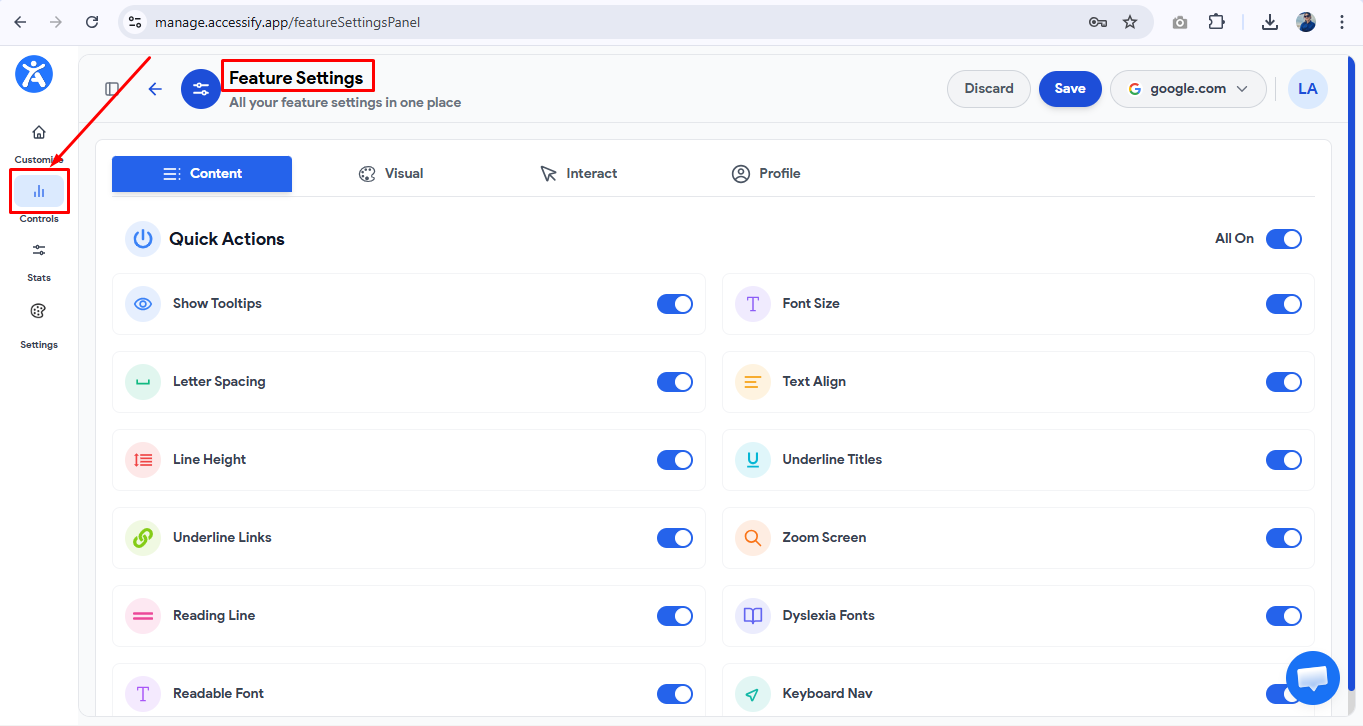Click the Accessify logo at top left

click(33, 74)
